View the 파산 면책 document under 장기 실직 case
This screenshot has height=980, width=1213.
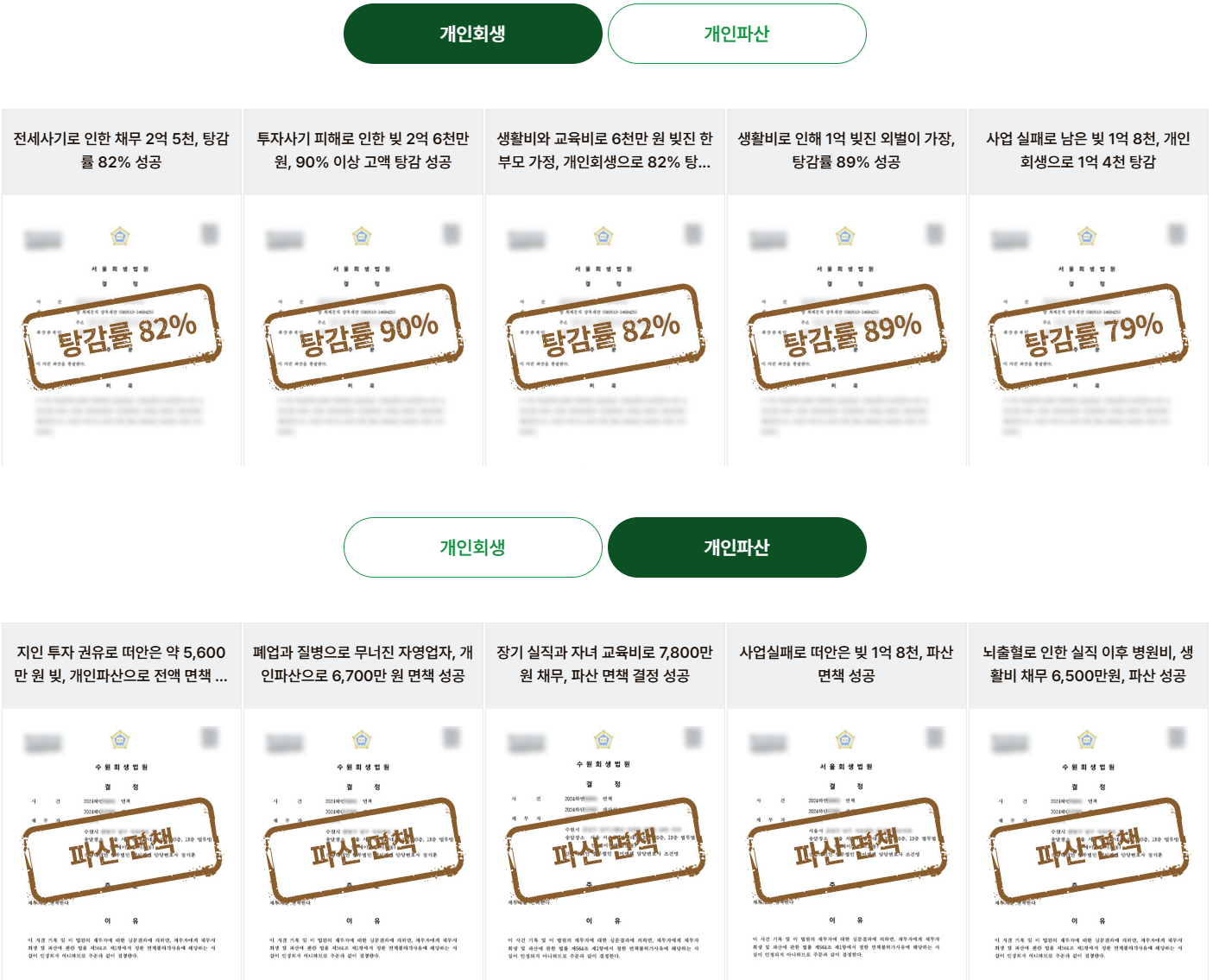[x=605, y=844]
